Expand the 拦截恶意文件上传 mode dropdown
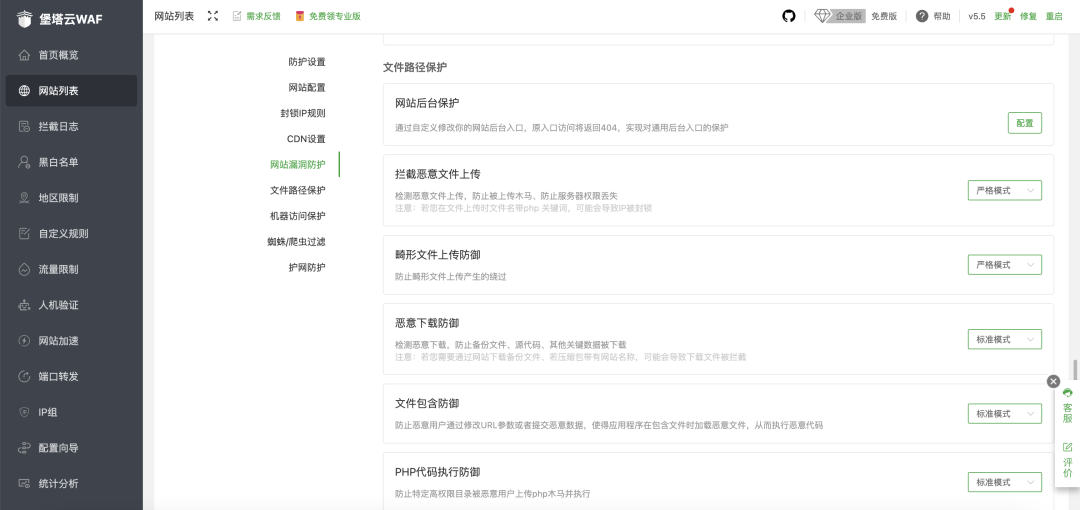The height and width of the screenshot is (510, 1080). [1004, 190]
